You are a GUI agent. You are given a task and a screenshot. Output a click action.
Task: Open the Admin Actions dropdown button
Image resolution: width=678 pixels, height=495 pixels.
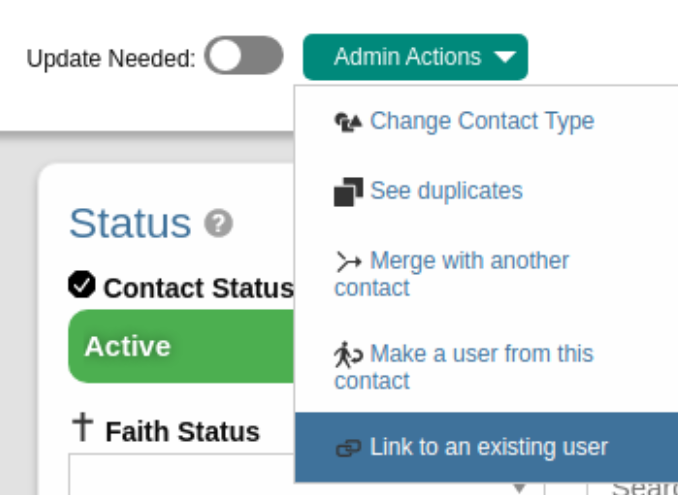416,57
